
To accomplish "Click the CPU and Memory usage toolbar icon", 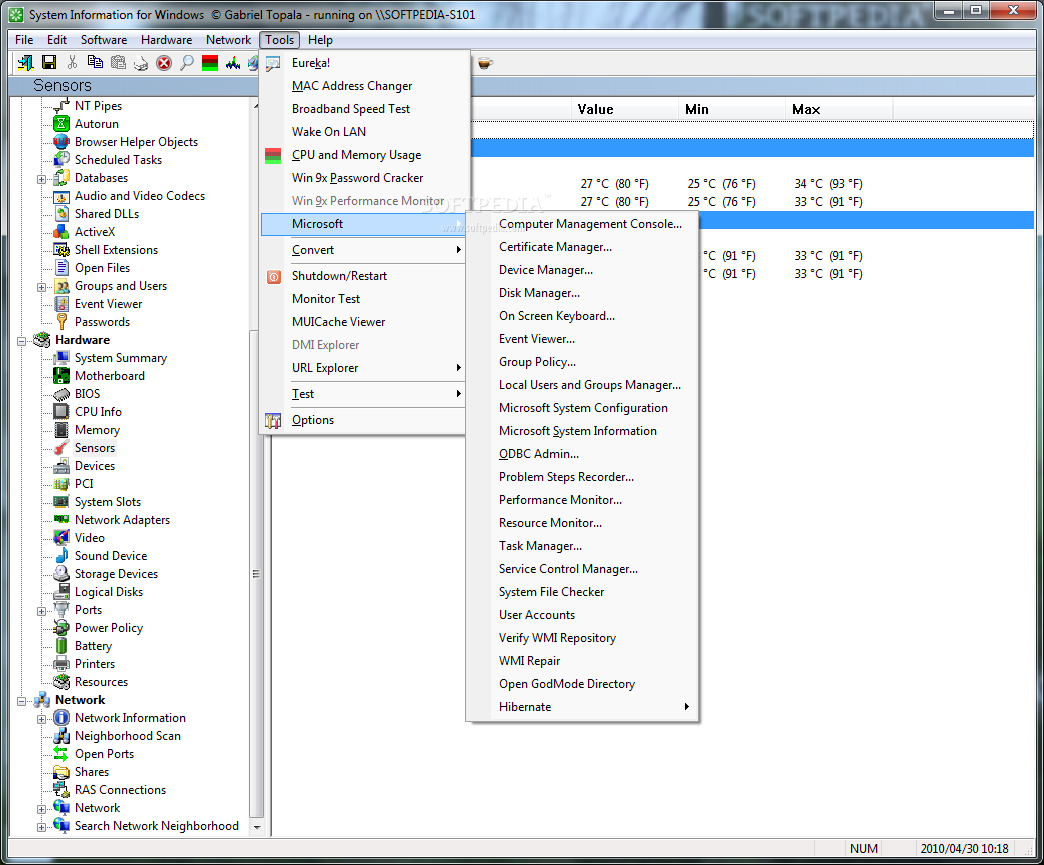I will [x=210, y=63].
